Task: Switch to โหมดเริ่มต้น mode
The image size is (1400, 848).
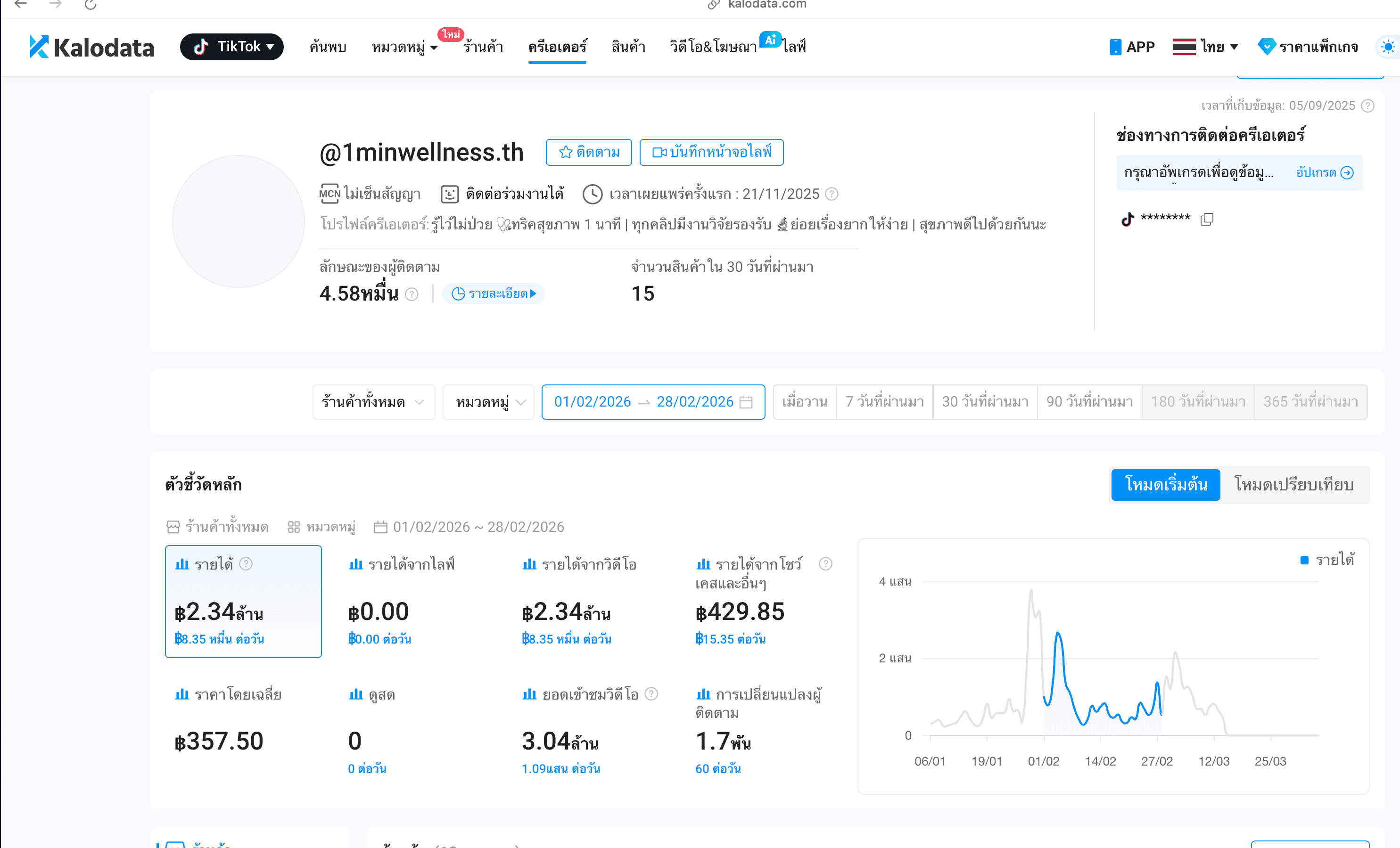Action: point(1166,485)
